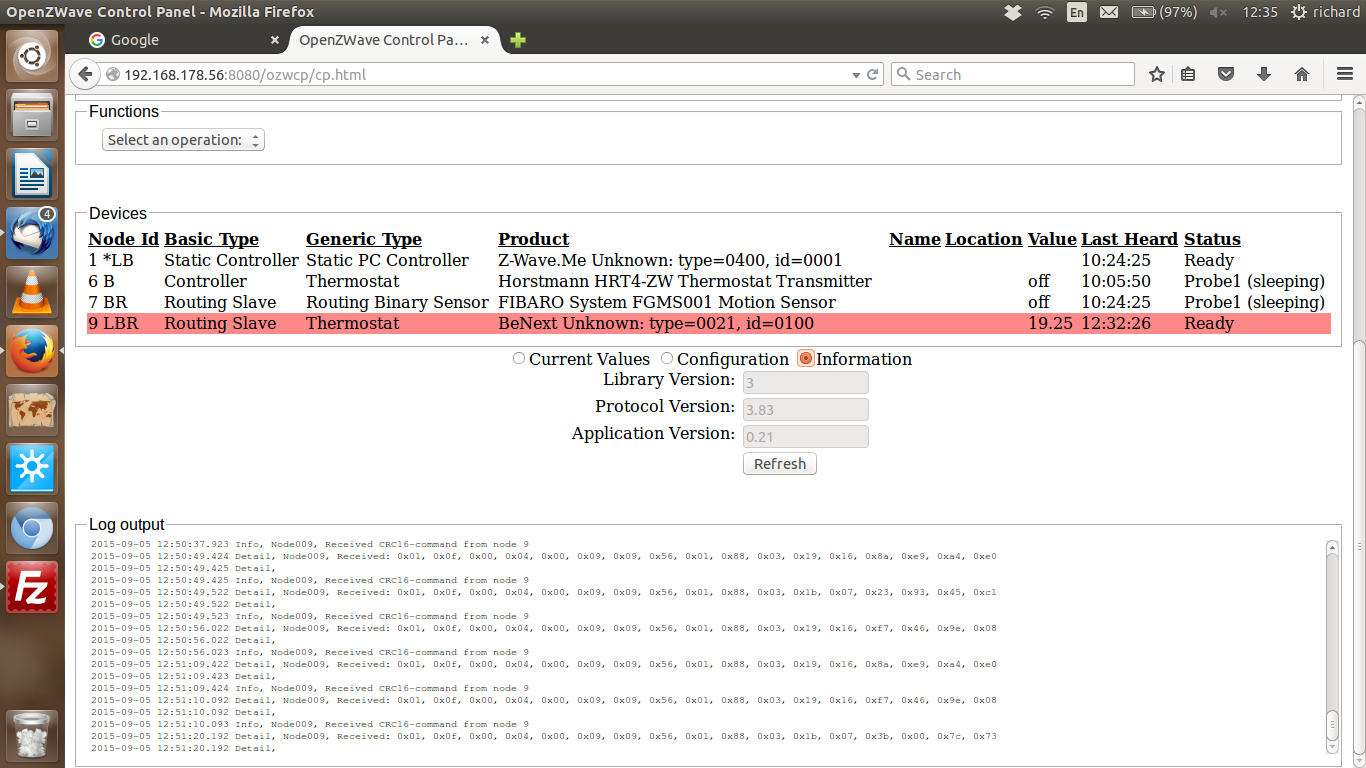Click the Application Version field
The height and width of the screenshot is (768, 1366).
805,436
